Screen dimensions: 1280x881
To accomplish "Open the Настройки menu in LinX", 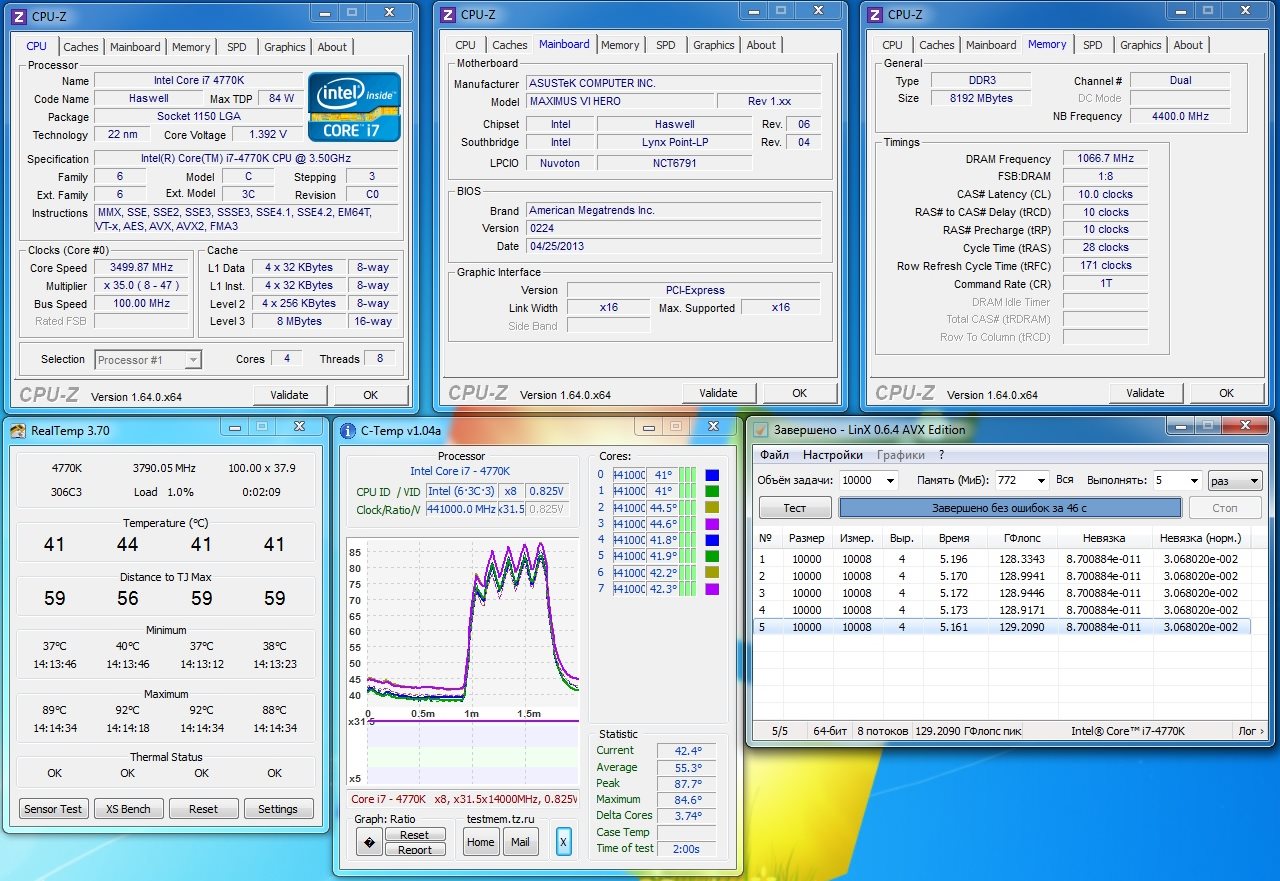I will pyautogui.click(x=833, y=455).
